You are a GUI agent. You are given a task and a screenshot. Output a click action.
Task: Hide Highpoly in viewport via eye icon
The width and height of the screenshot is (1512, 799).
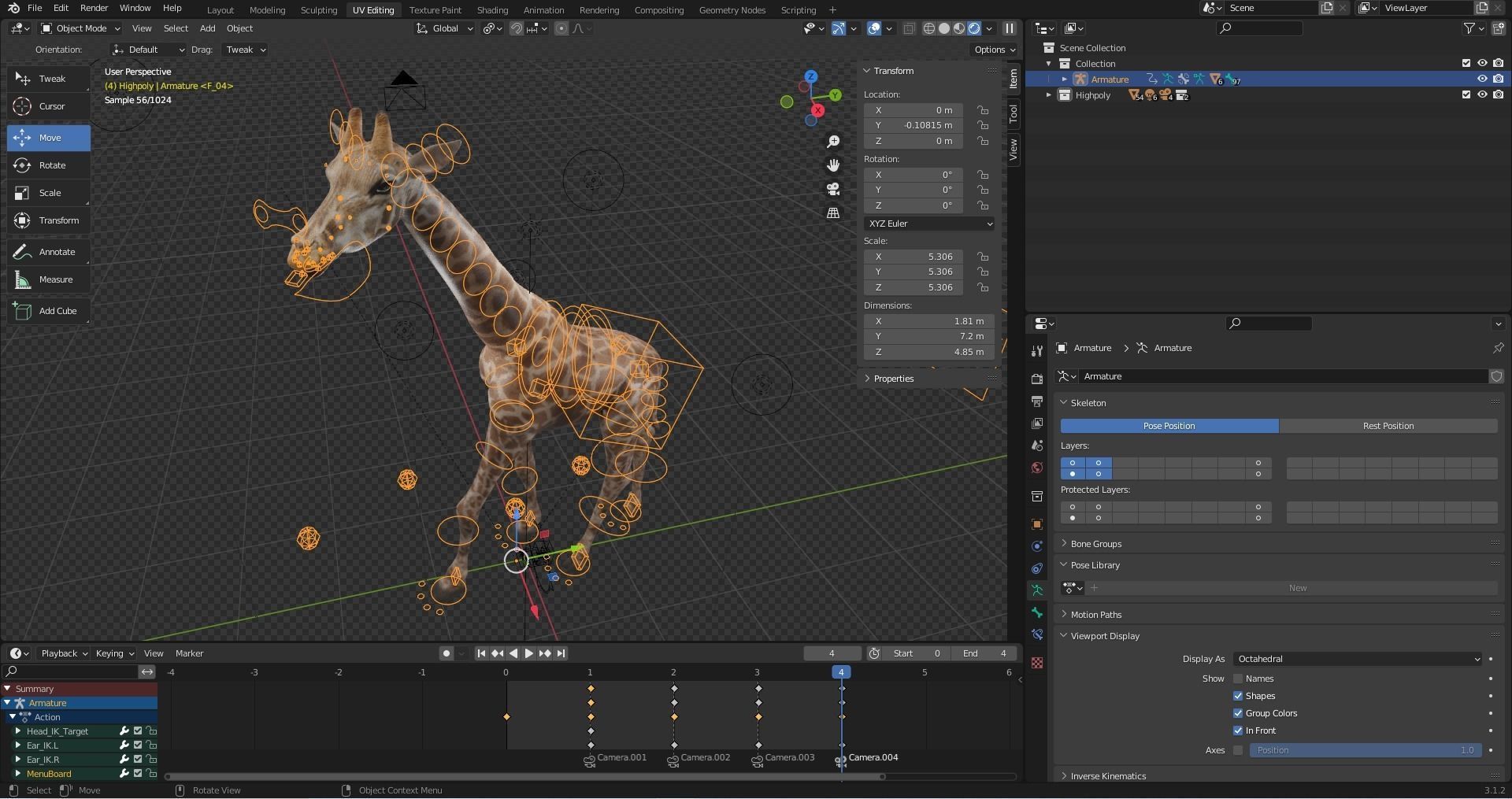coord(1482,95)
